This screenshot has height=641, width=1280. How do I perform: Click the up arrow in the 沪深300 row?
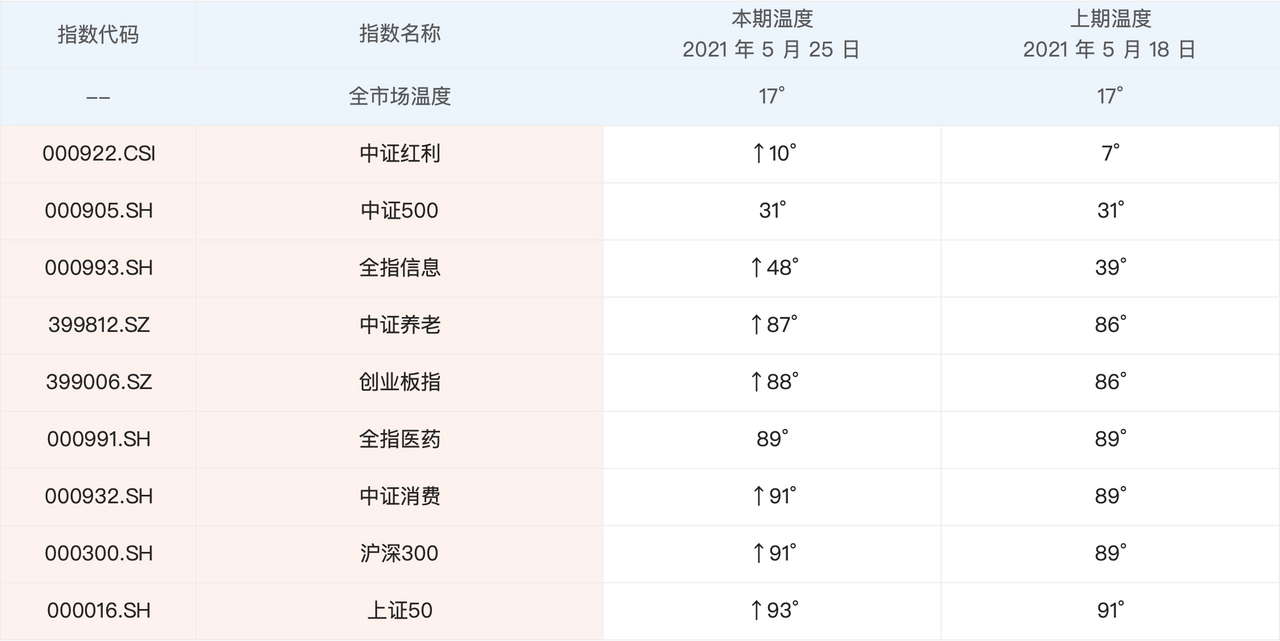(x=758, y=553)
